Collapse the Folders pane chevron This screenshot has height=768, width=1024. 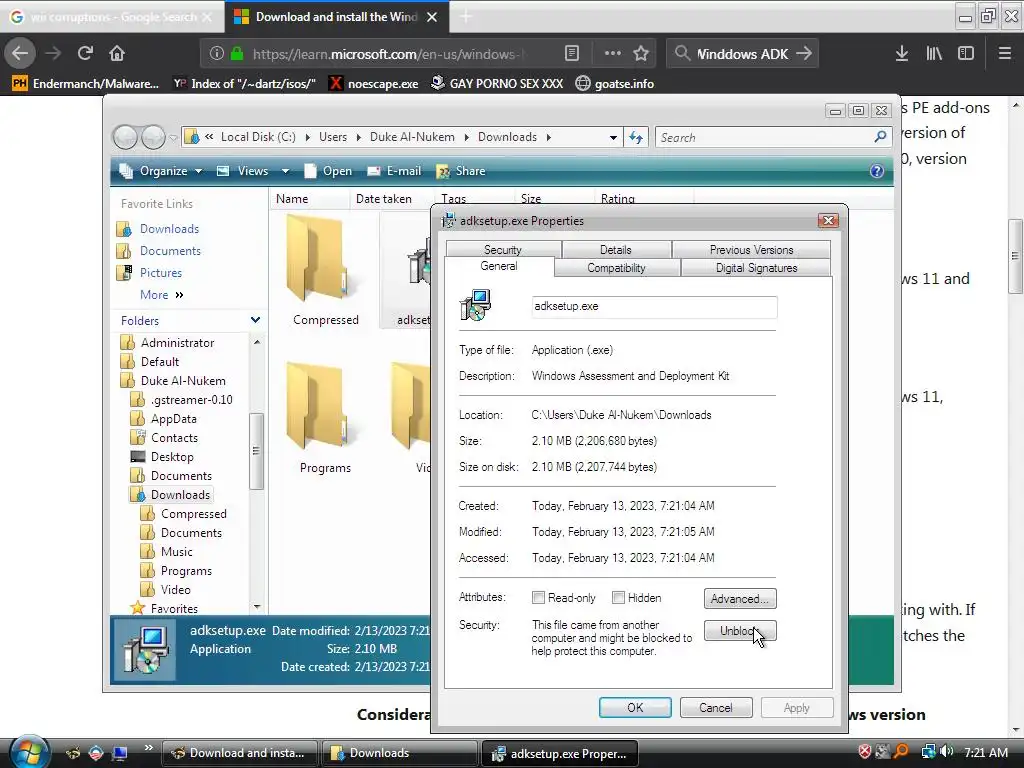pos(255,320)
